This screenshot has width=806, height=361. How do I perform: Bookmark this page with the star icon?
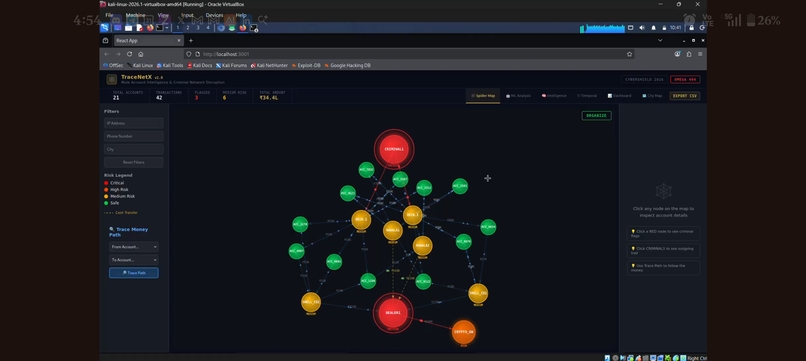629,54
